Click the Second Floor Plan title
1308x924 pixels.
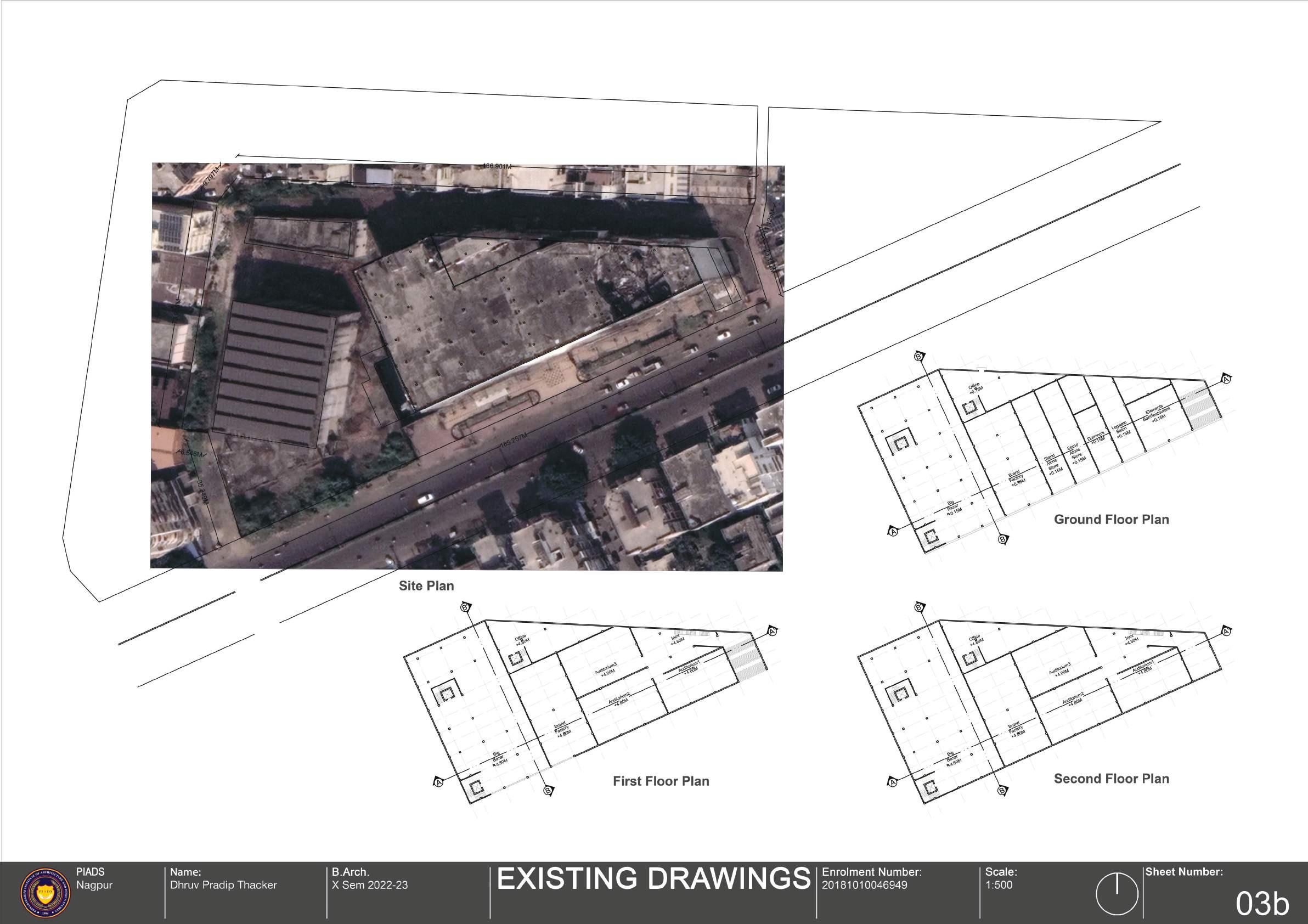point(1111,779)
